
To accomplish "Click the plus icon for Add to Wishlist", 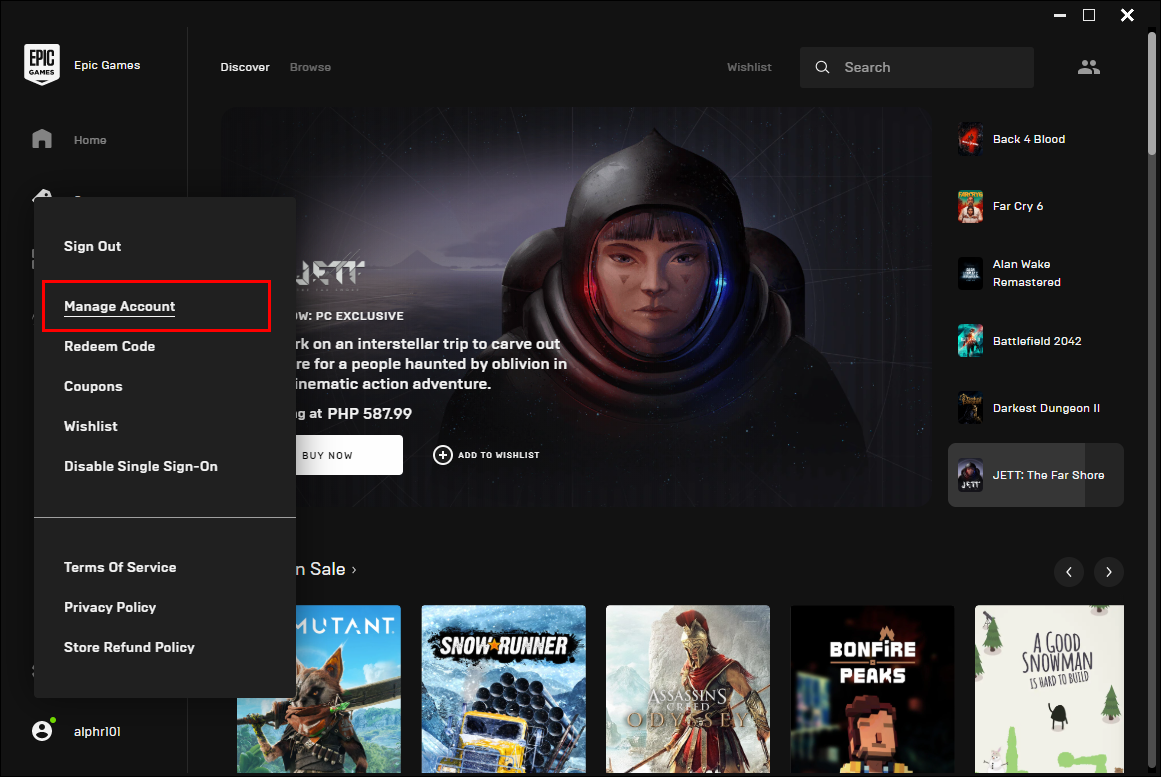I will pyautogui.click(x=443, y=455).
